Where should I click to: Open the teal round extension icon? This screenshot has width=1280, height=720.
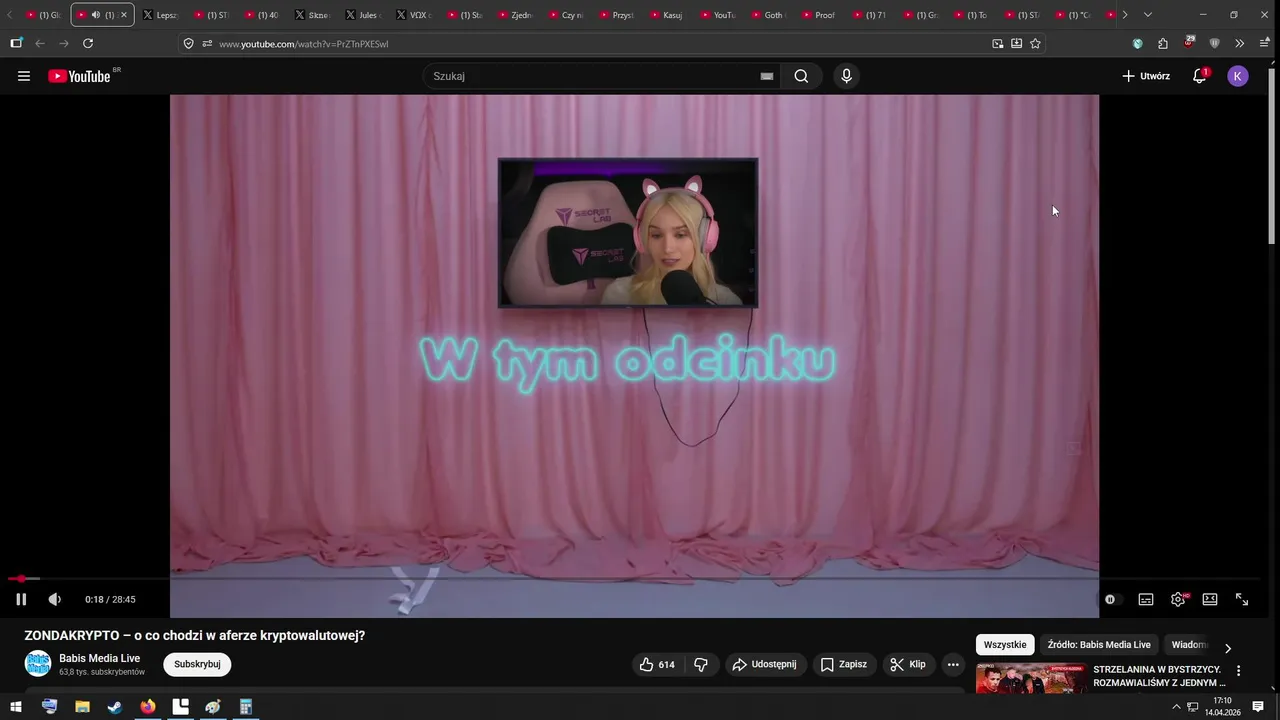coord(1137,43)
